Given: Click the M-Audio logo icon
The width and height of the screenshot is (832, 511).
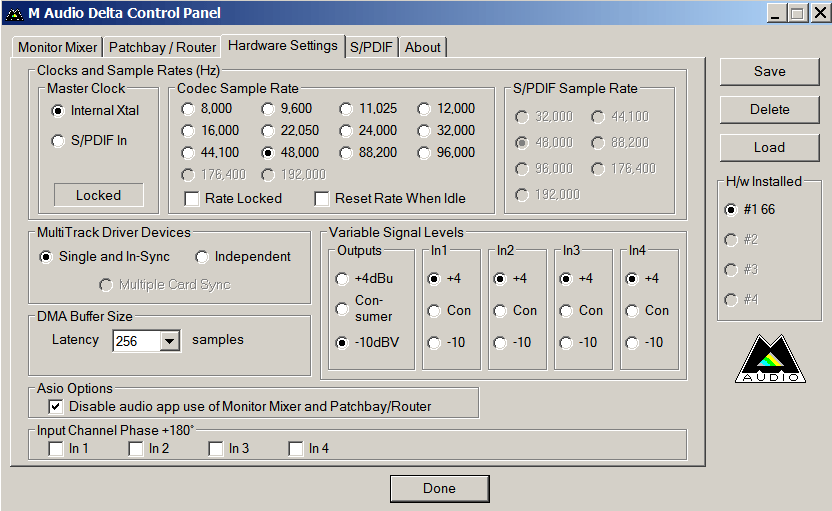Looking at the screenshot, I should pyautogui.click(x=769, y=359).
